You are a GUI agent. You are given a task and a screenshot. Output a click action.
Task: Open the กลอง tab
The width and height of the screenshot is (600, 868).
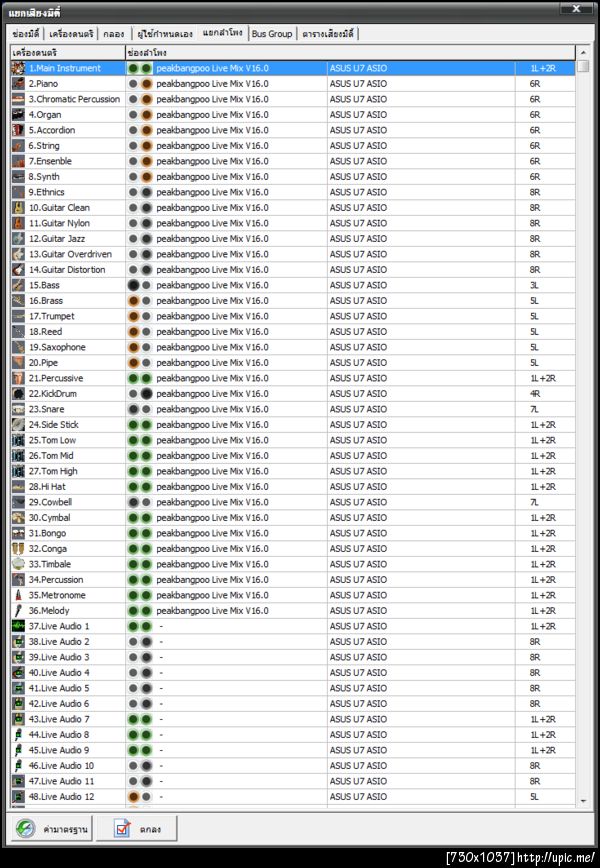pos(114,34)
